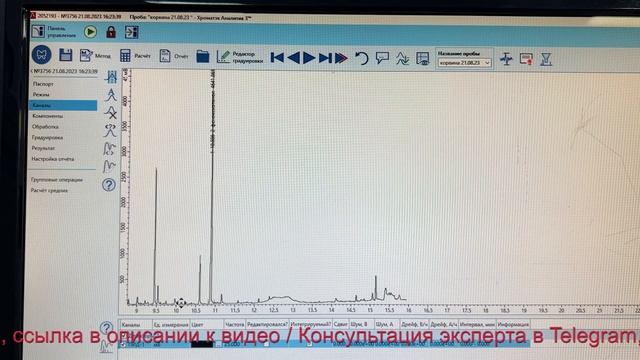Viewport: 640px width, 360px height.
Task: Open the Градуировка section
Action: [x=47, y=138]
